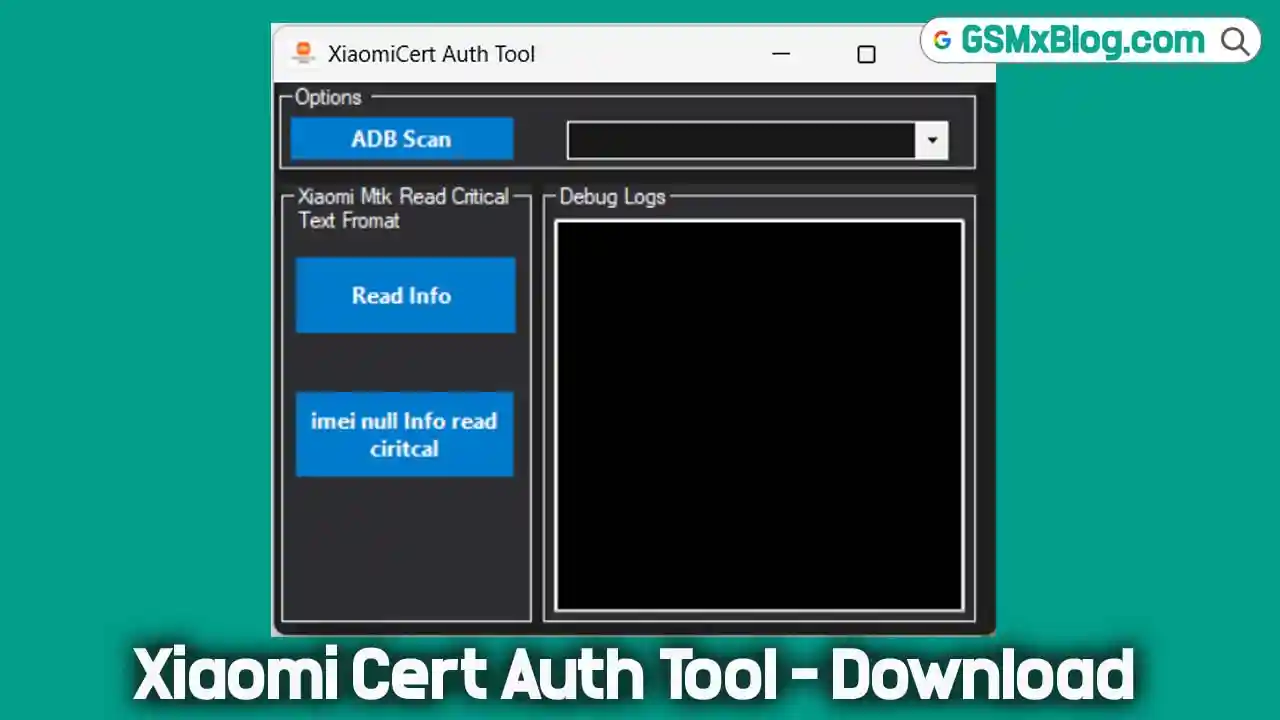1280x720 pixels.
Task: Click empty space below the imei null button
Action: click(405, 550)
